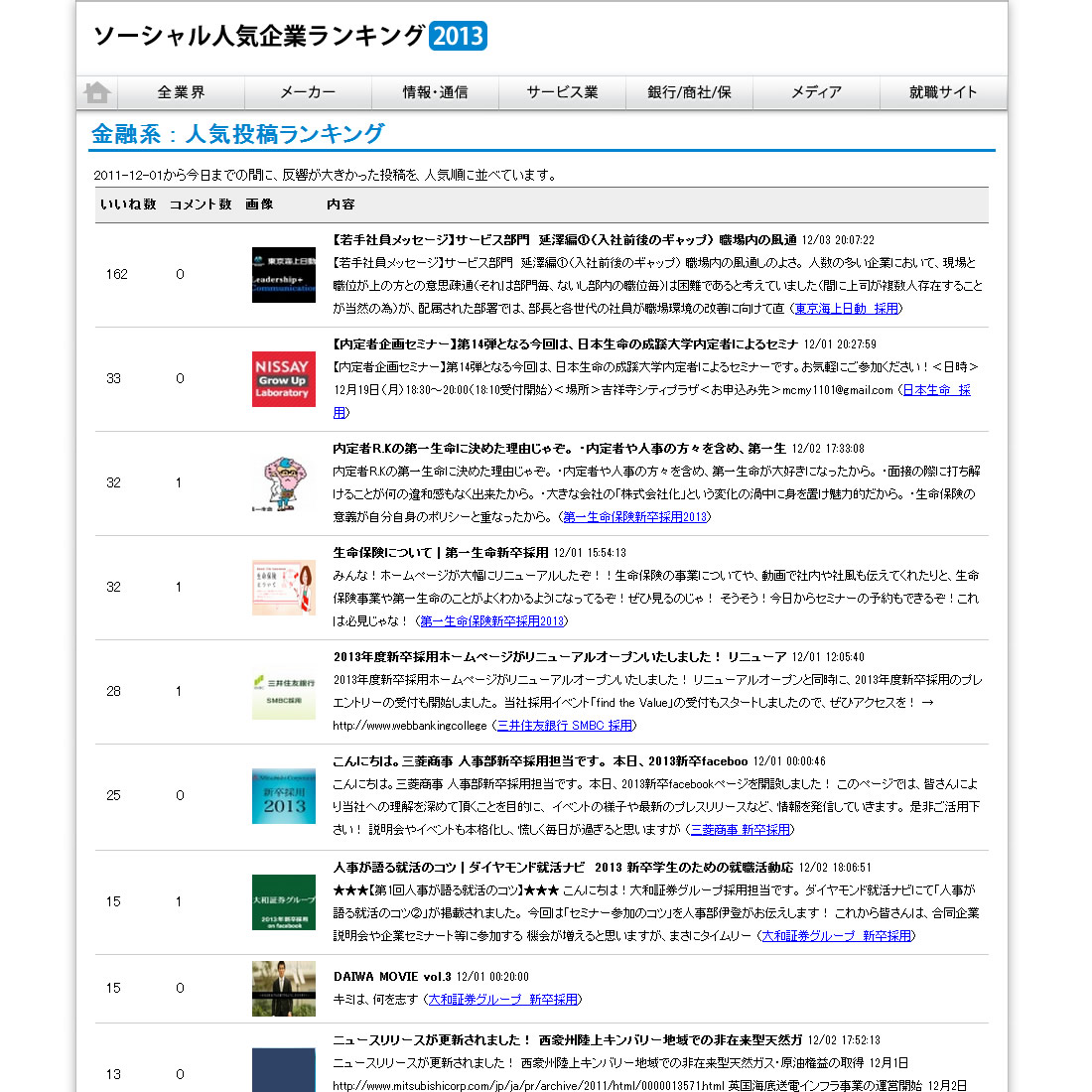Open the サービス業 category

pyautogui.click(x=562, y=92)
